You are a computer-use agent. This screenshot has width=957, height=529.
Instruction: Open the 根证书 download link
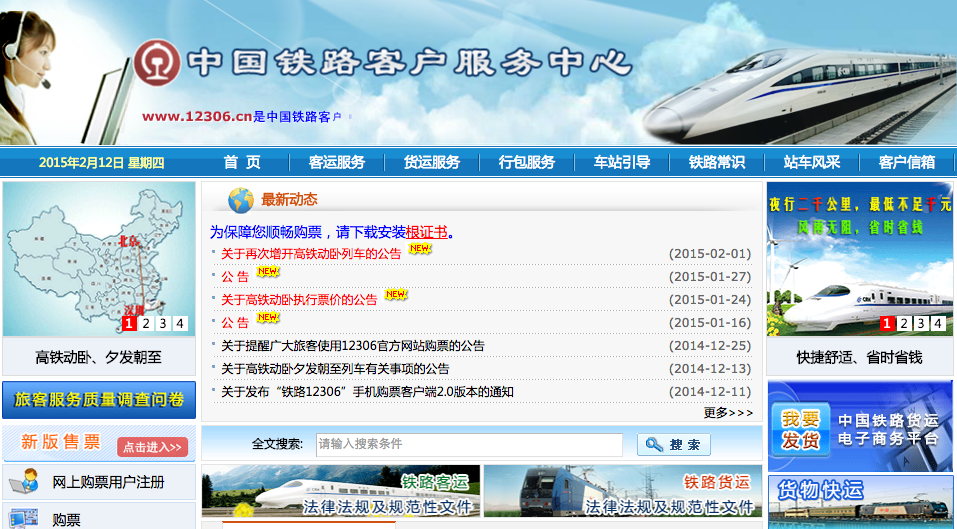pos(427,232)
